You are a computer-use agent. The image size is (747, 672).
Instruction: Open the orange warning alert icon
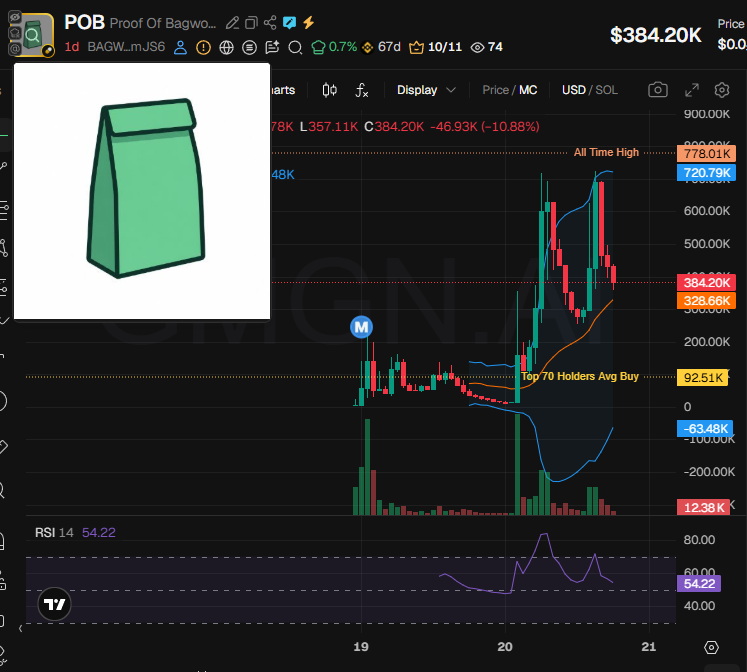click(203, 47)
